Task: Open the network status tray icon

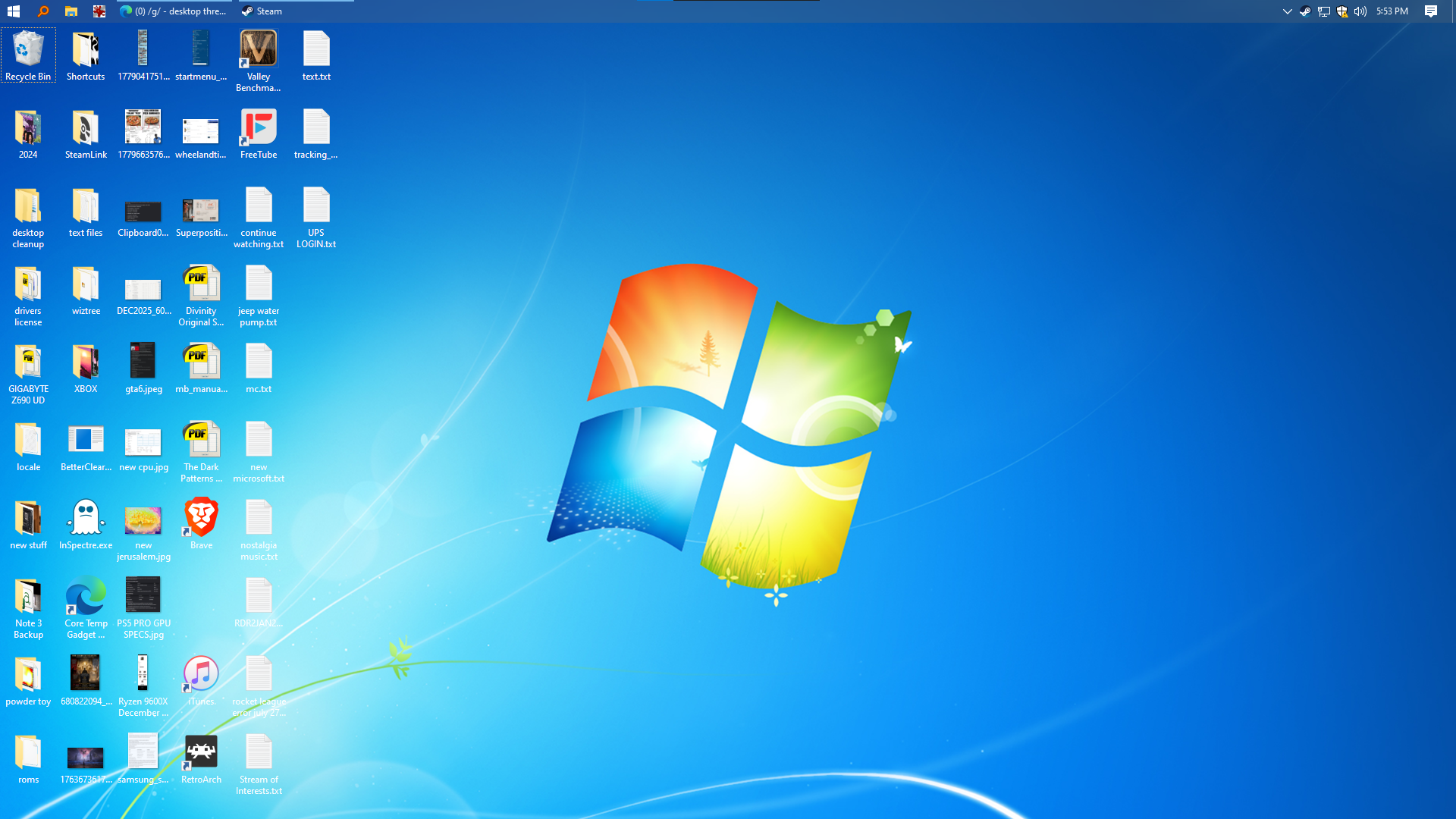Action: pos(1324,11)
